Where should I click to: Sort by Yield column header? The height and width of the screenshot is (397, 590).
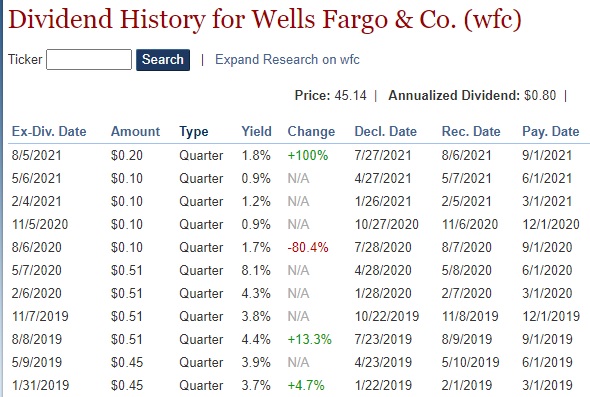click(x=256, y=131)
